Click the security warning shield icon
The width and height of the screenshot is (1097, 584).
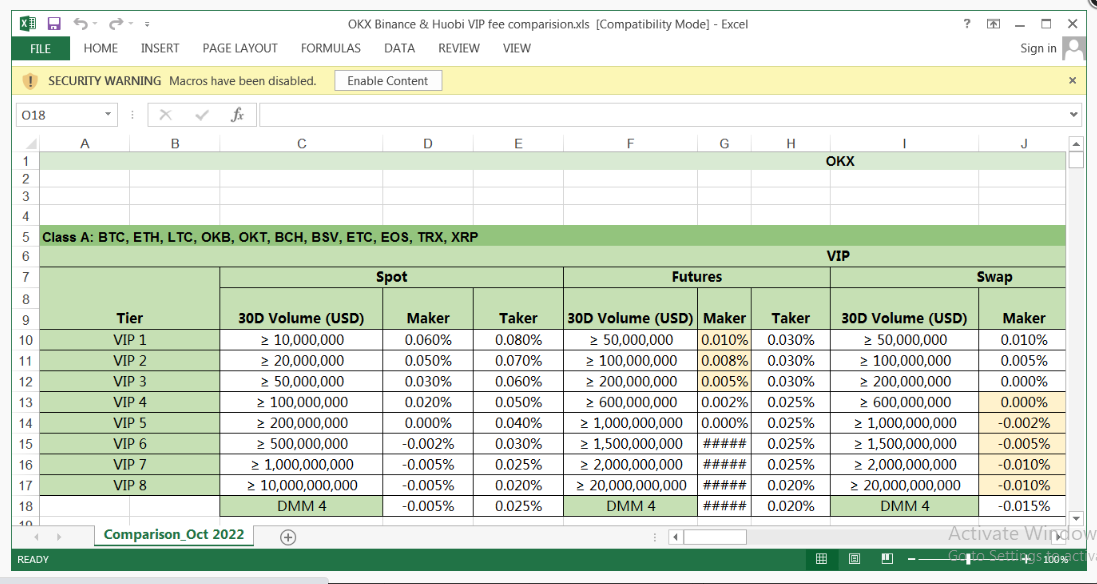(x=29, y=80)
